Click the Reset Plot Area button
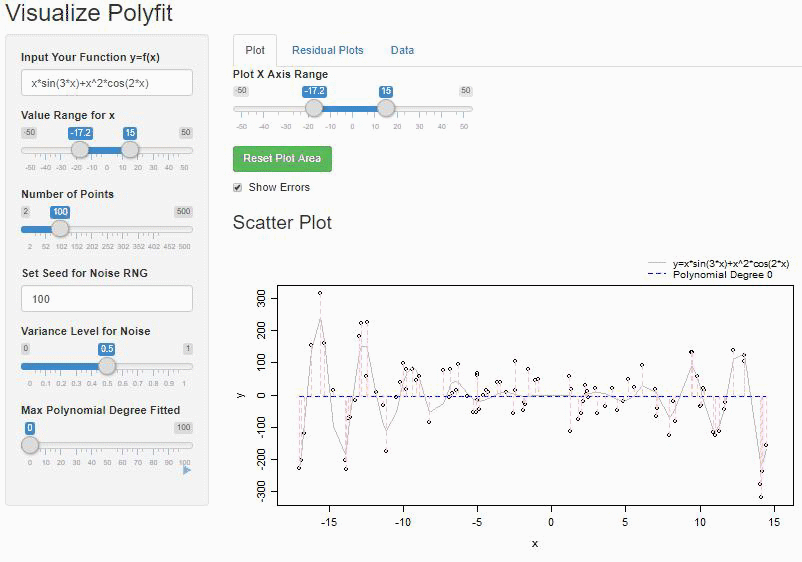 [x=282, y=159]
